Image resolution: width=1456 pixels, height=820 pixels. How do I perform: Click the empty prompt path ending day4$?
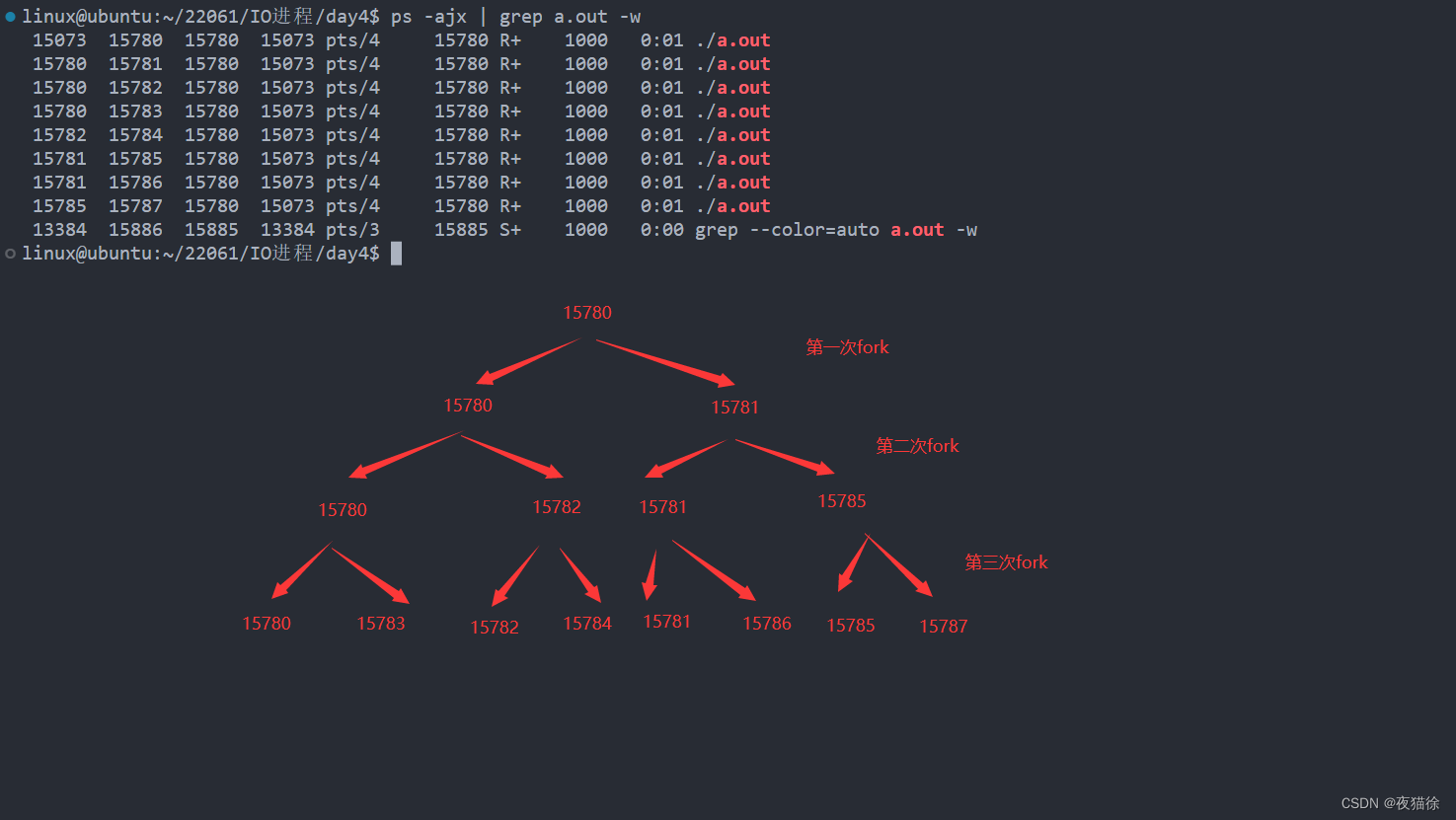[x=201, y=254]
